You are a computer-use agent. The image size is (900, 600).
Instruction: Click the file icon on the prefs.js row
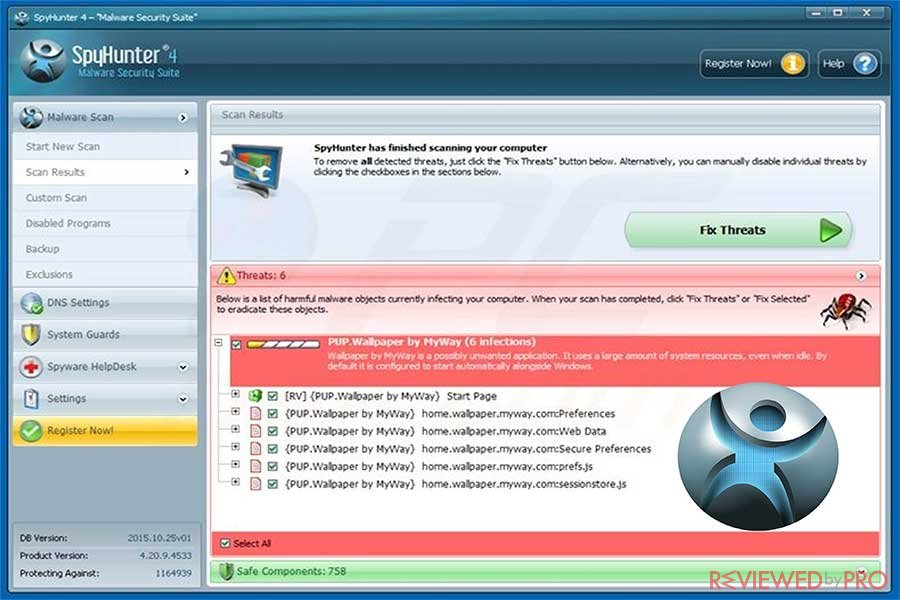click(255, 466)
